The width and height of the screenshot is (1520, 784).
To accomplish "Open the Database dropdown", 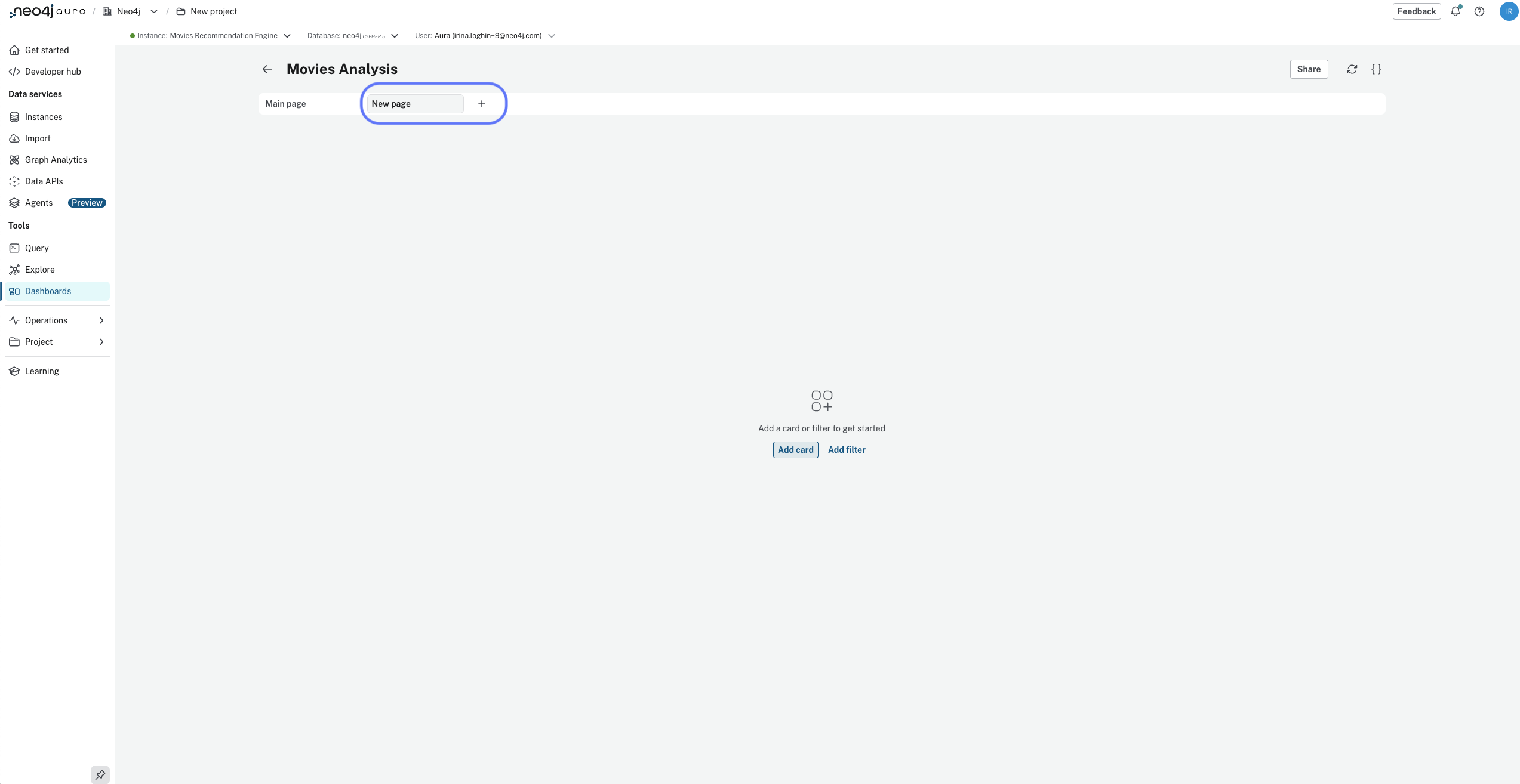I will click(394, 36).
